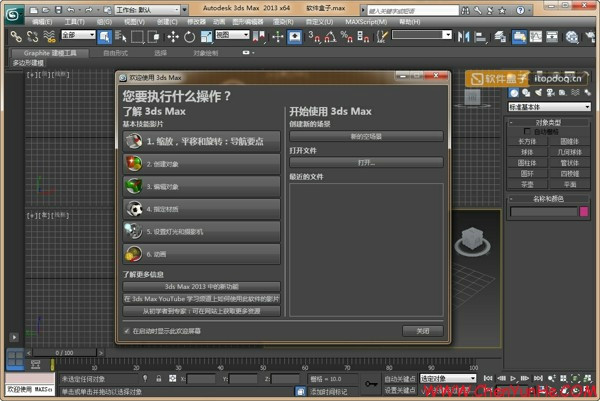
Task: Open the MAXScript(M) menu
Action: tap(366, 22)
